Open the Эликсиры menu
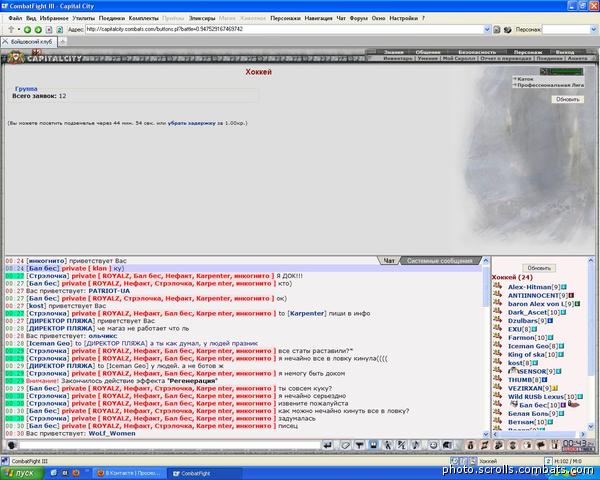The width and height of the screenshot is (600, 480). (x=202, y=18)
